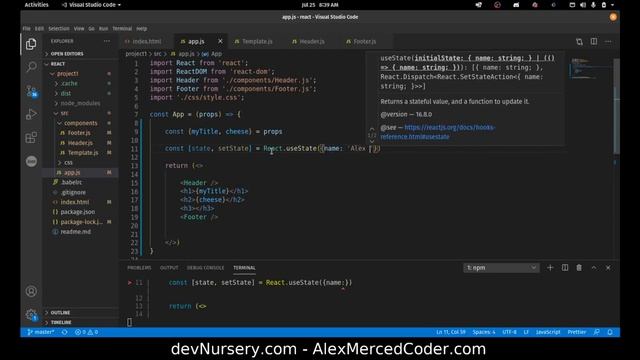
Task: Open the Extensions view
Action: pos(31,138)
